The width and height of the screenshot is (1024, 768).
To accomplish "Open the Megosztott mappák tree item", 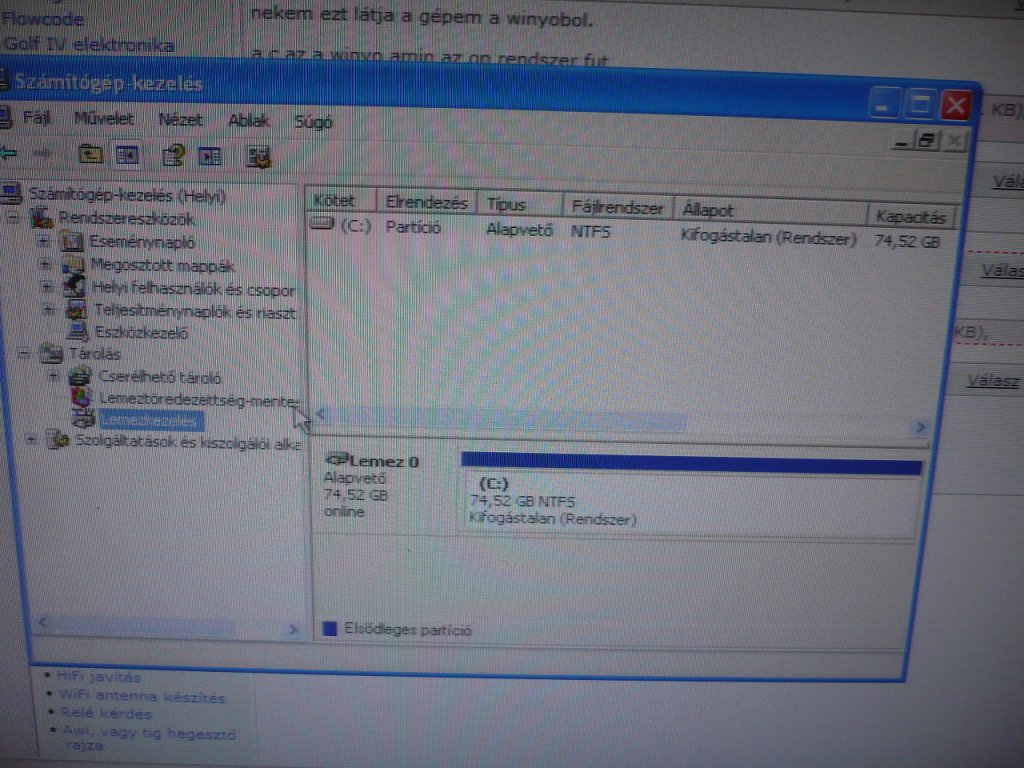I will (x=163, y=266).
